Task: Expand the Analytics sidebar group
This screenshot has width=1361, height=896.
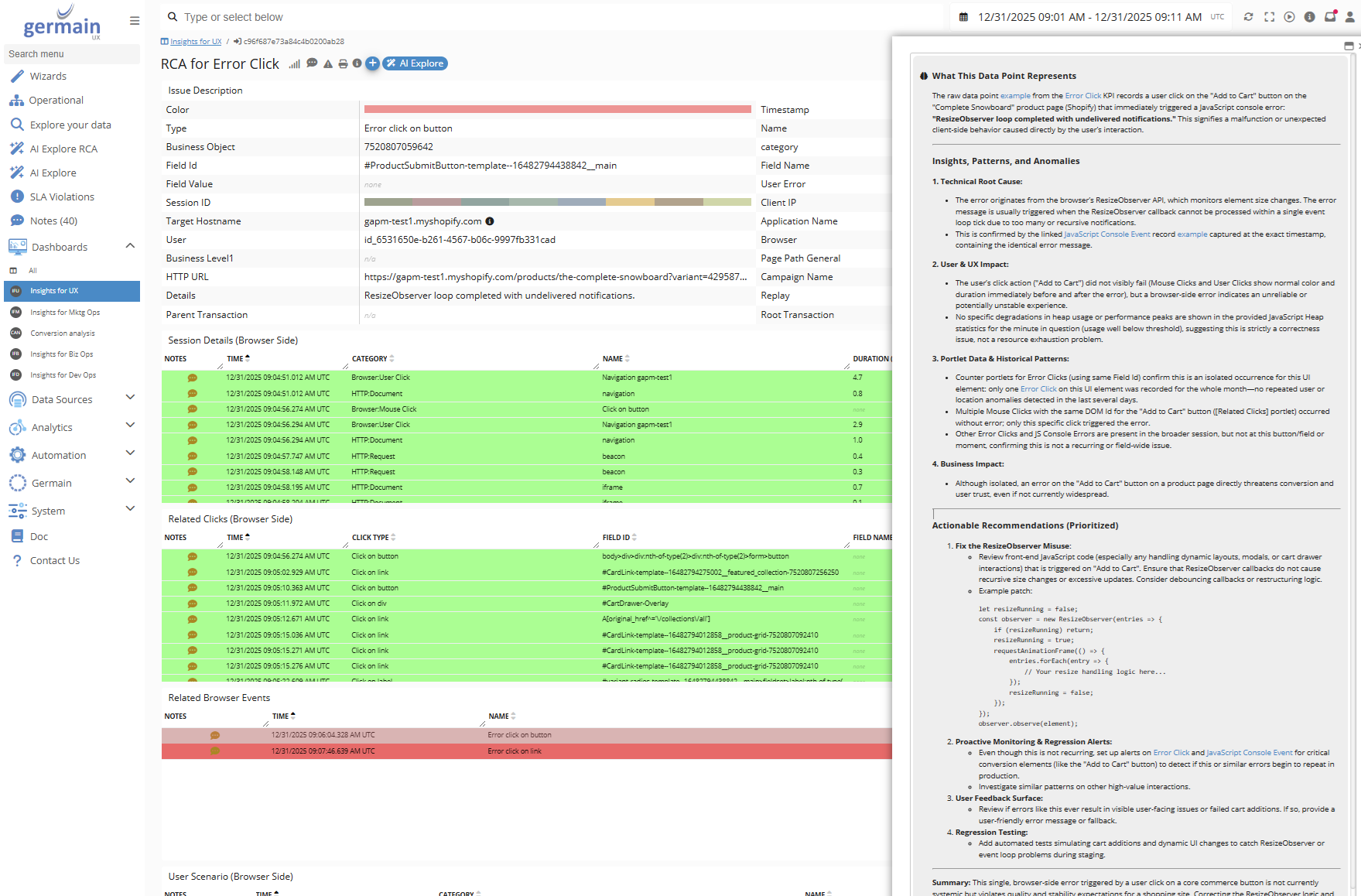Action: point(130,426)
